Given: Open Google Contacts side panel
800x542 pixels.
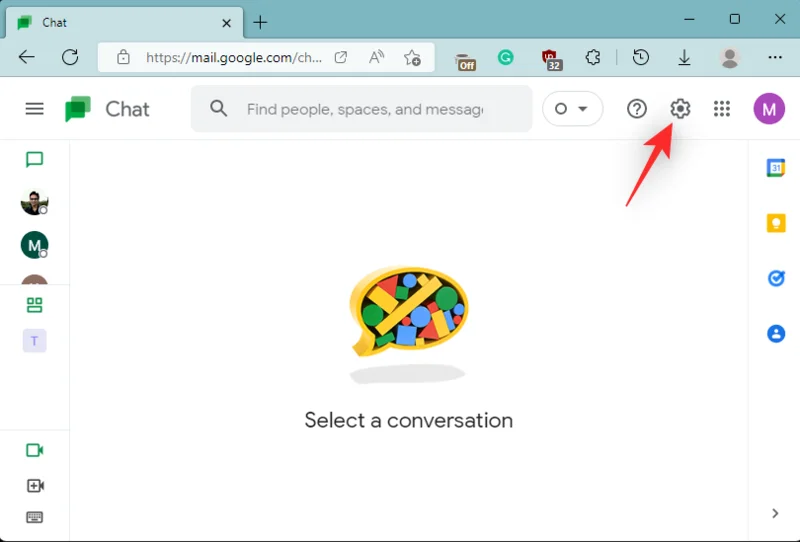Looking at the screenshot, I should (x=776, y=334).
